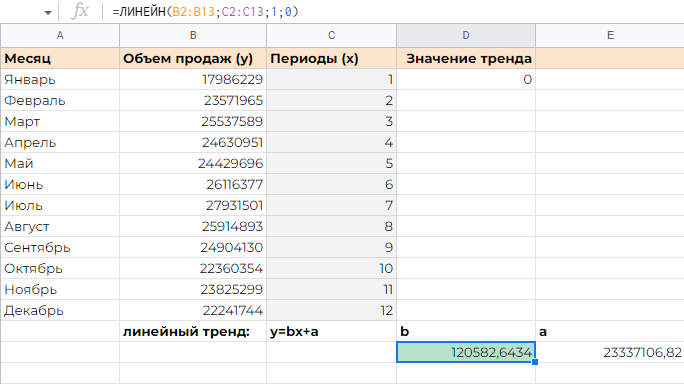Screen dimensions: 684x384
Task: Click the 'Значение тренда' header cell
Action: (x=466, y=58)
